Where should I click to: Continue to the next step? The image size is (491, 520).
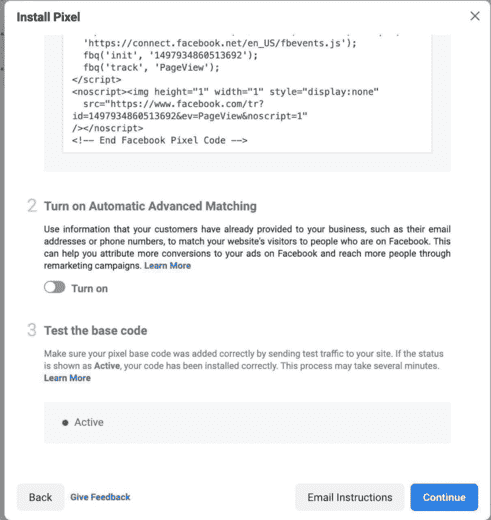pos(444,497)
